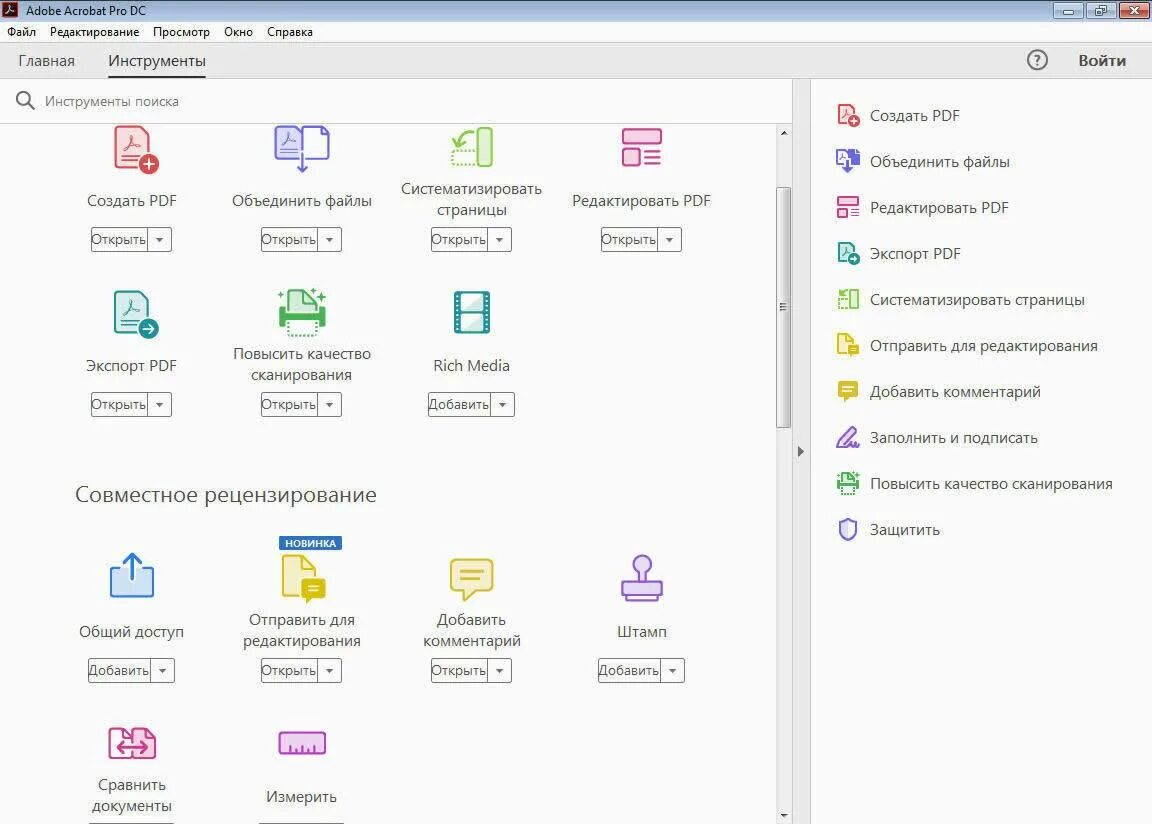Click Открыть button under Создать PDF
Viewport: 1152px width, 824px height.
(x=119, y=239)
